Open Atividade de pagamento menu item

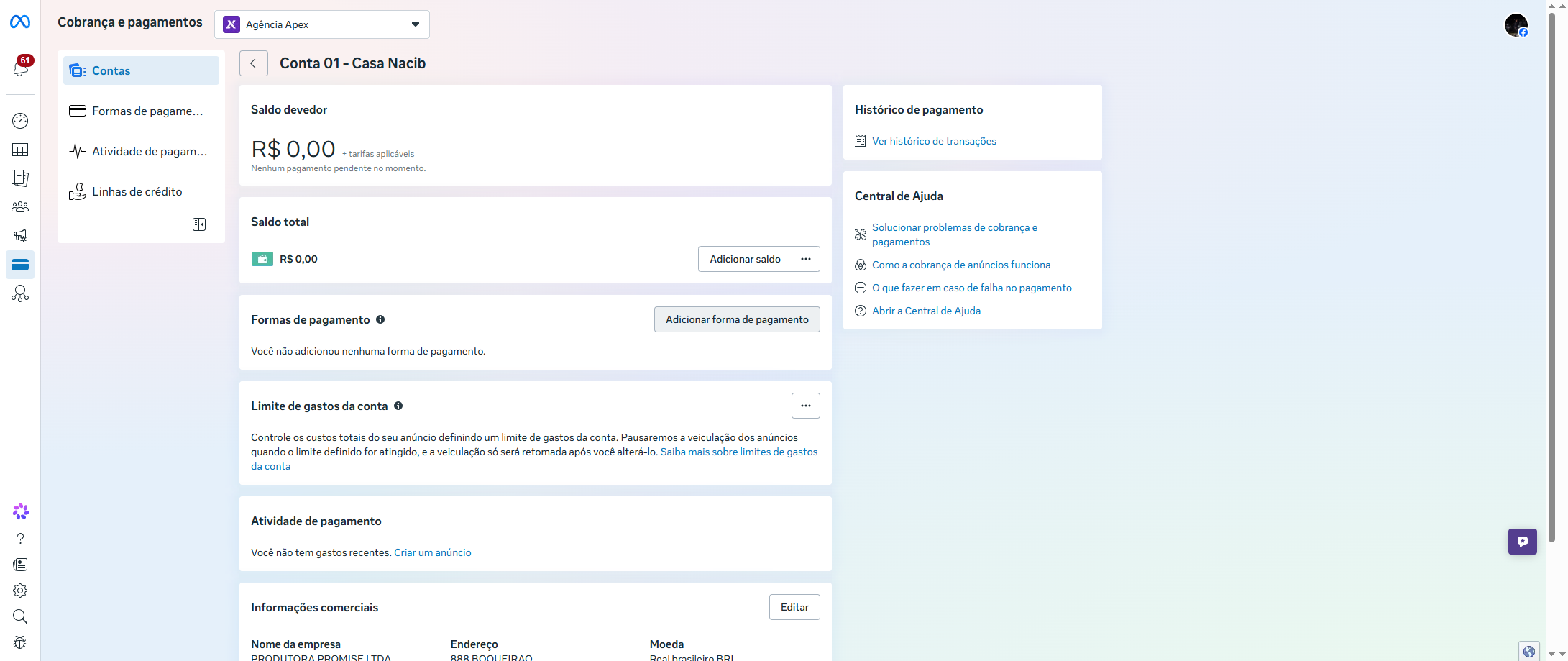pos(141,151)
